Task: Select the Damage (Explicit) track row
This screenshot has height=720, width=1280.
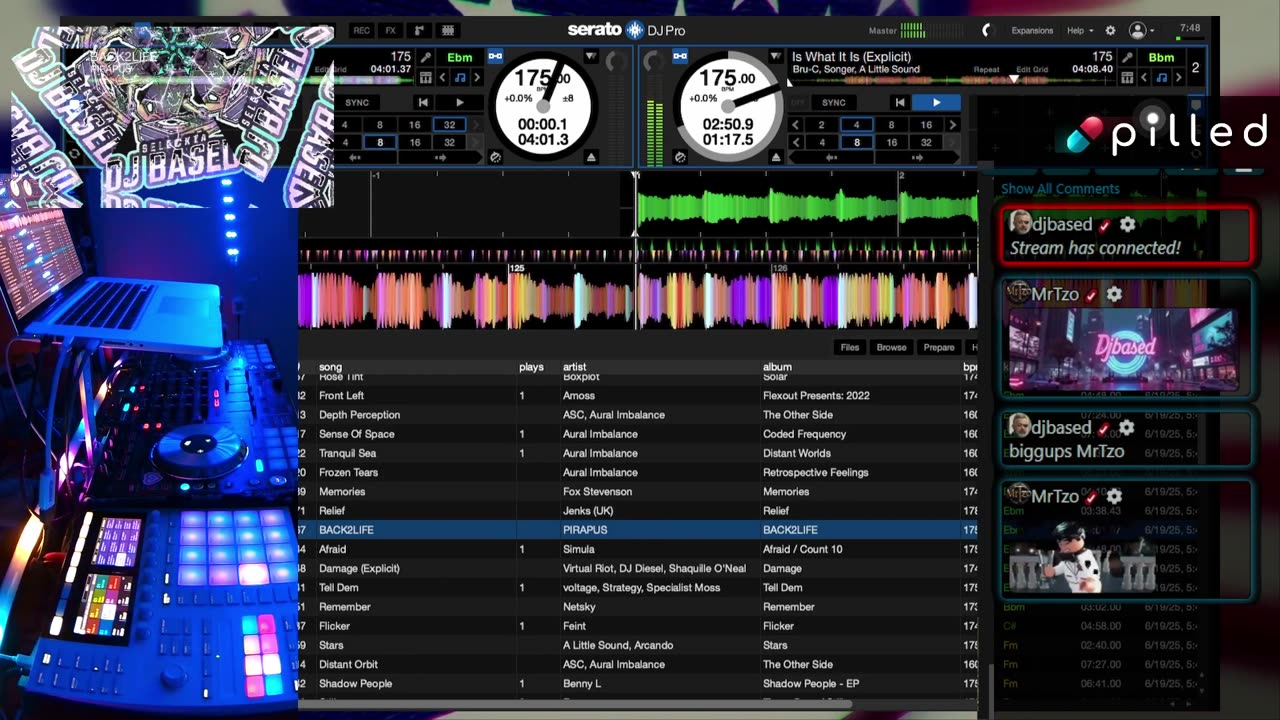Action: pyautogui.click(x=638, y=568)
